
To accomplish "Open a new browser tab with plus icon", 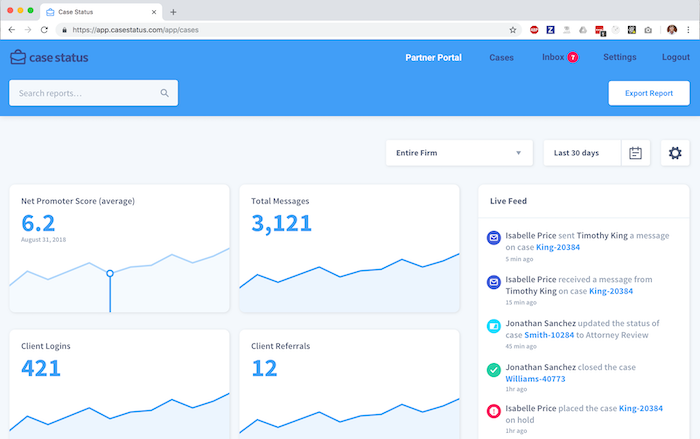I will tap(173, 12).
